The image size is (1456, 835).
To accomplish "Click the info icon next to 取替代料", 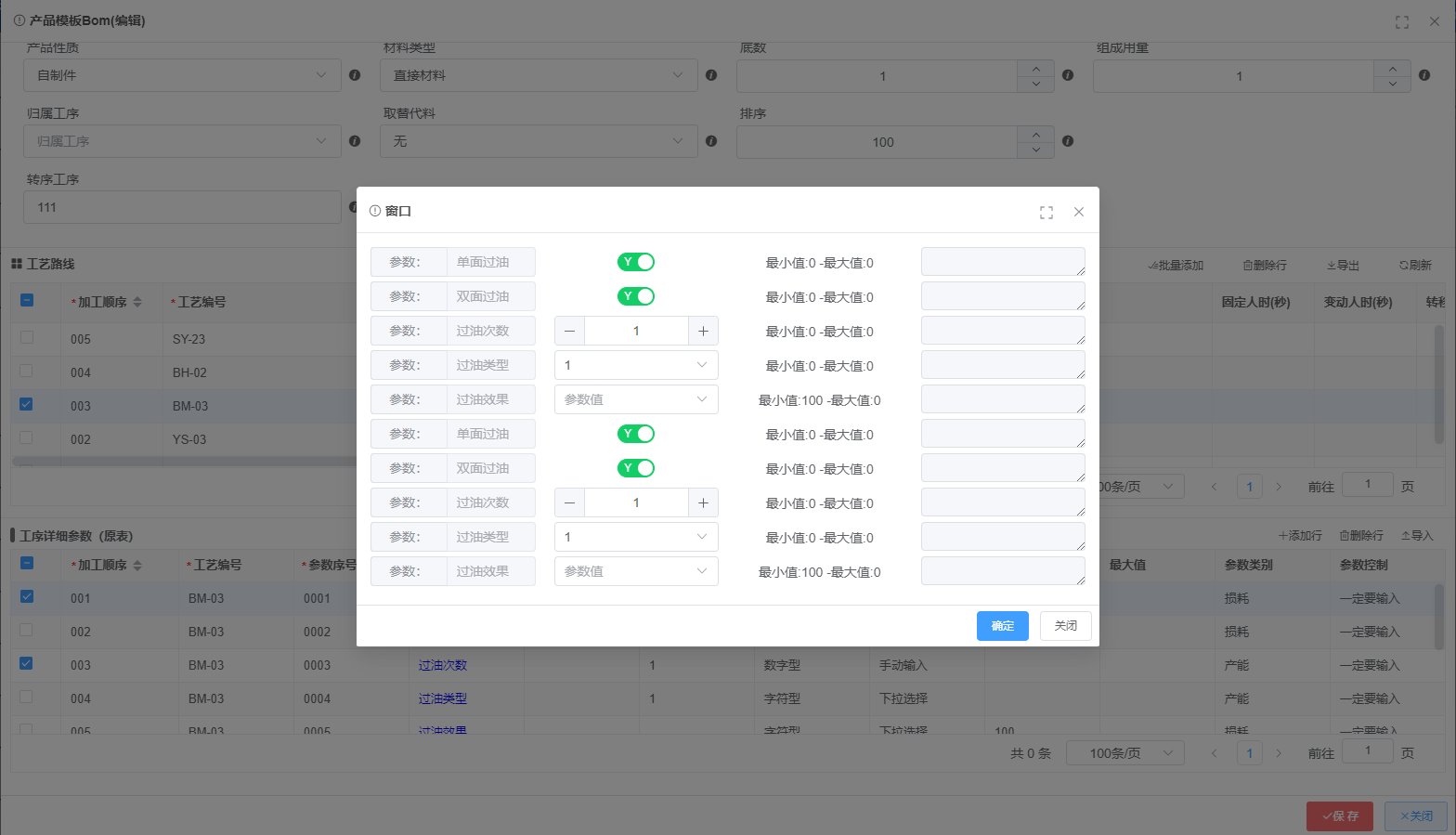I will pos(711,141).
